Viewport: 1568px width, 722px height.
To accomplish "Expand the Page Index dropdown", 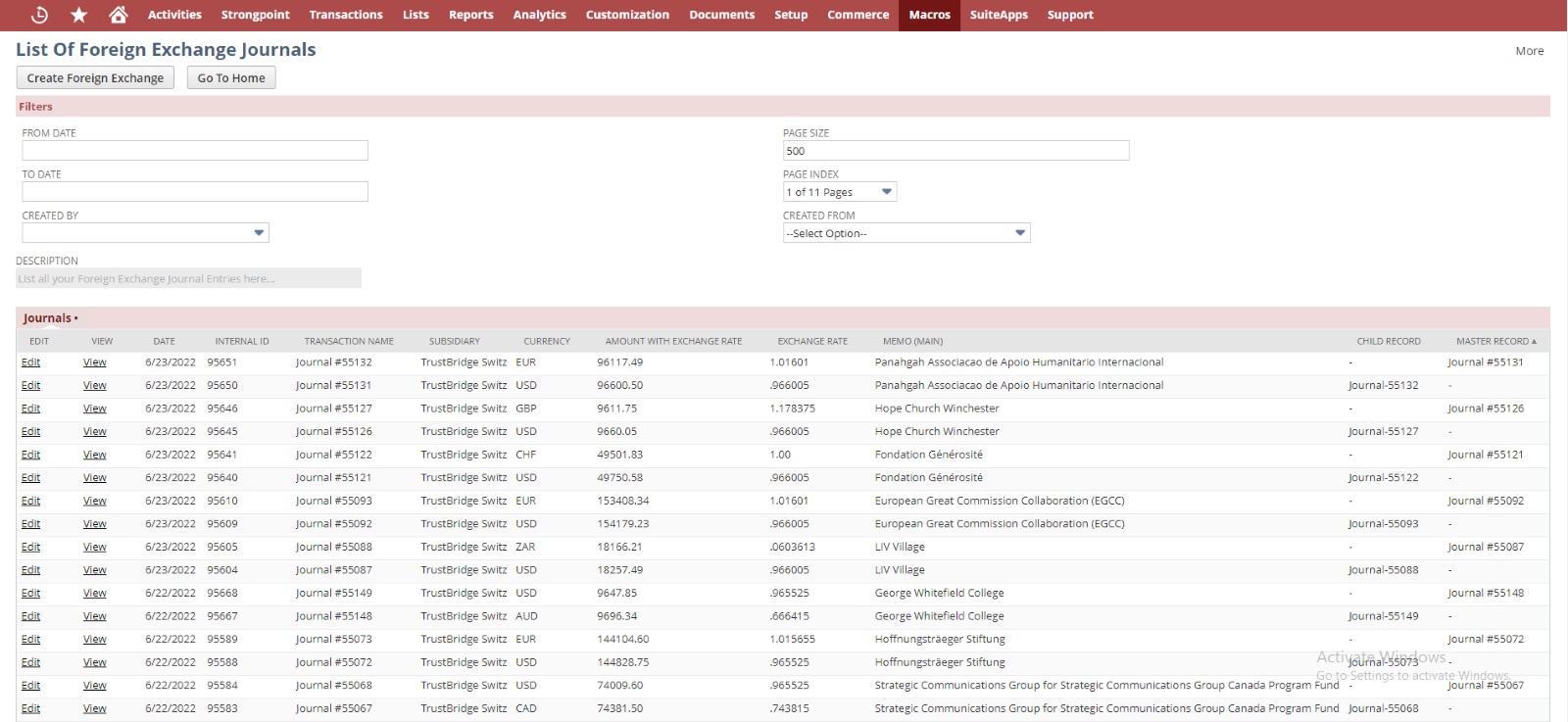I will click(839, 192).
